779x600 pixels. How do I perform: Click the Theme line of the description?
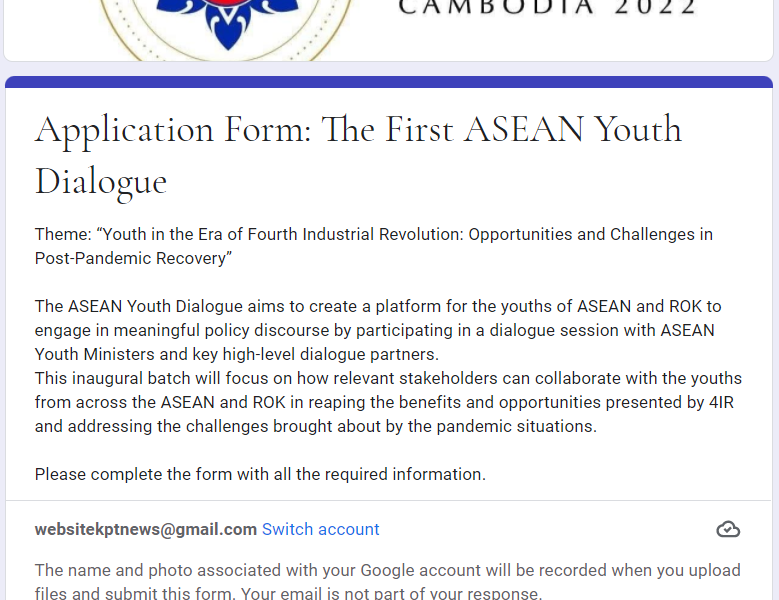pyautogui.click(x=374, y=234)
